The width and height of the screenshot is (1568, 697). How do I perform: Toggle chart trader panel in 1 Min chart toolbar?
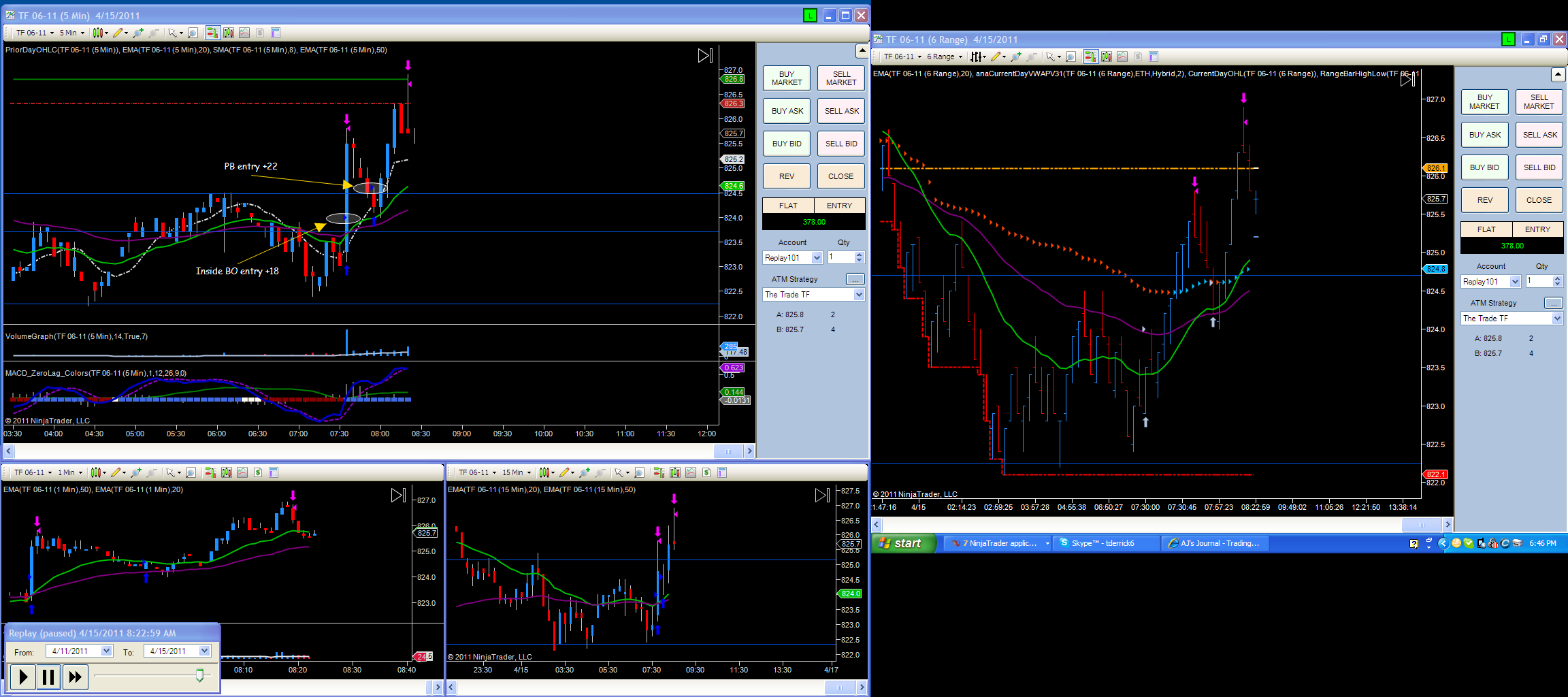tap(210, 472)
